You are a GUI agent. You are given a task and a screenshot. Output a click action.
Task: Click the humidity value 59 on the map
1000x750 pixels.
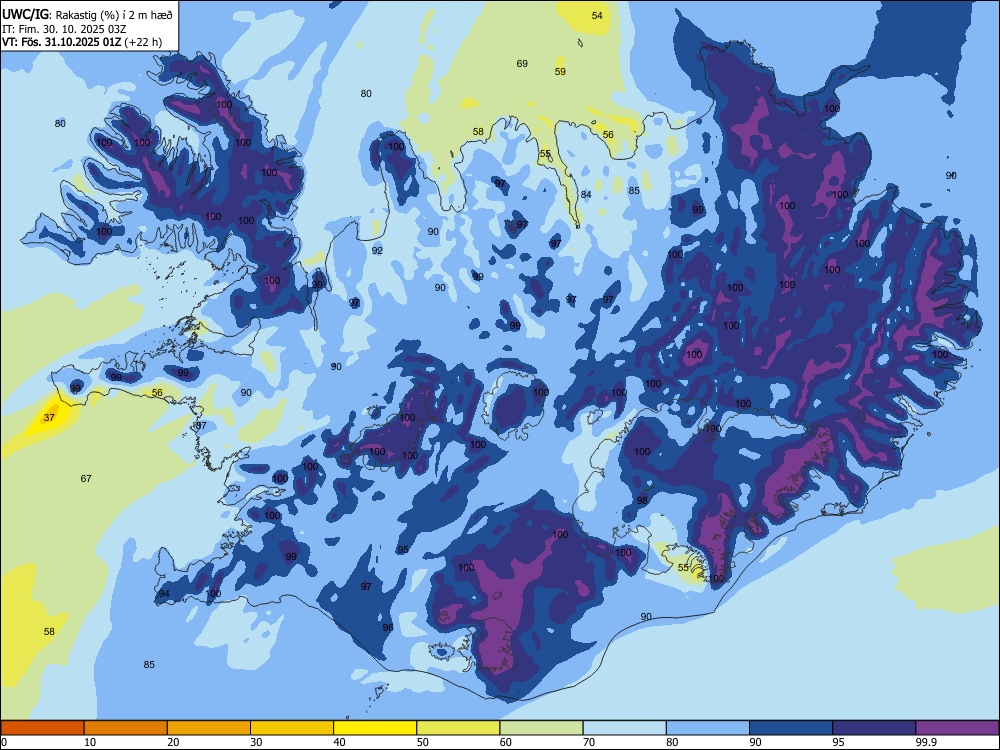pyautogui.click(x=560, y=71)
